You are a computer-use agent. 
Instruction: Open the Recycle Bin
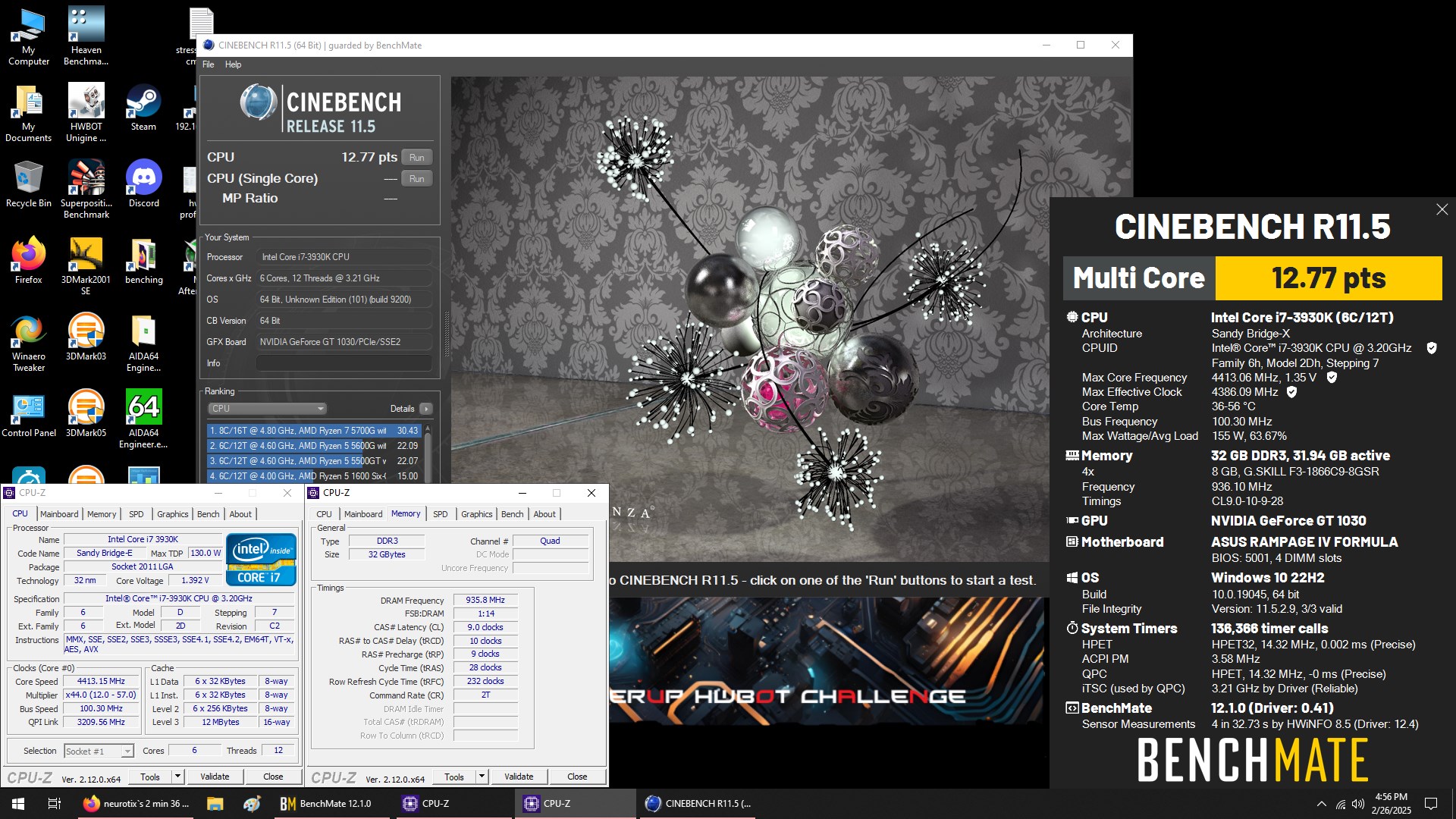[28, 184]
